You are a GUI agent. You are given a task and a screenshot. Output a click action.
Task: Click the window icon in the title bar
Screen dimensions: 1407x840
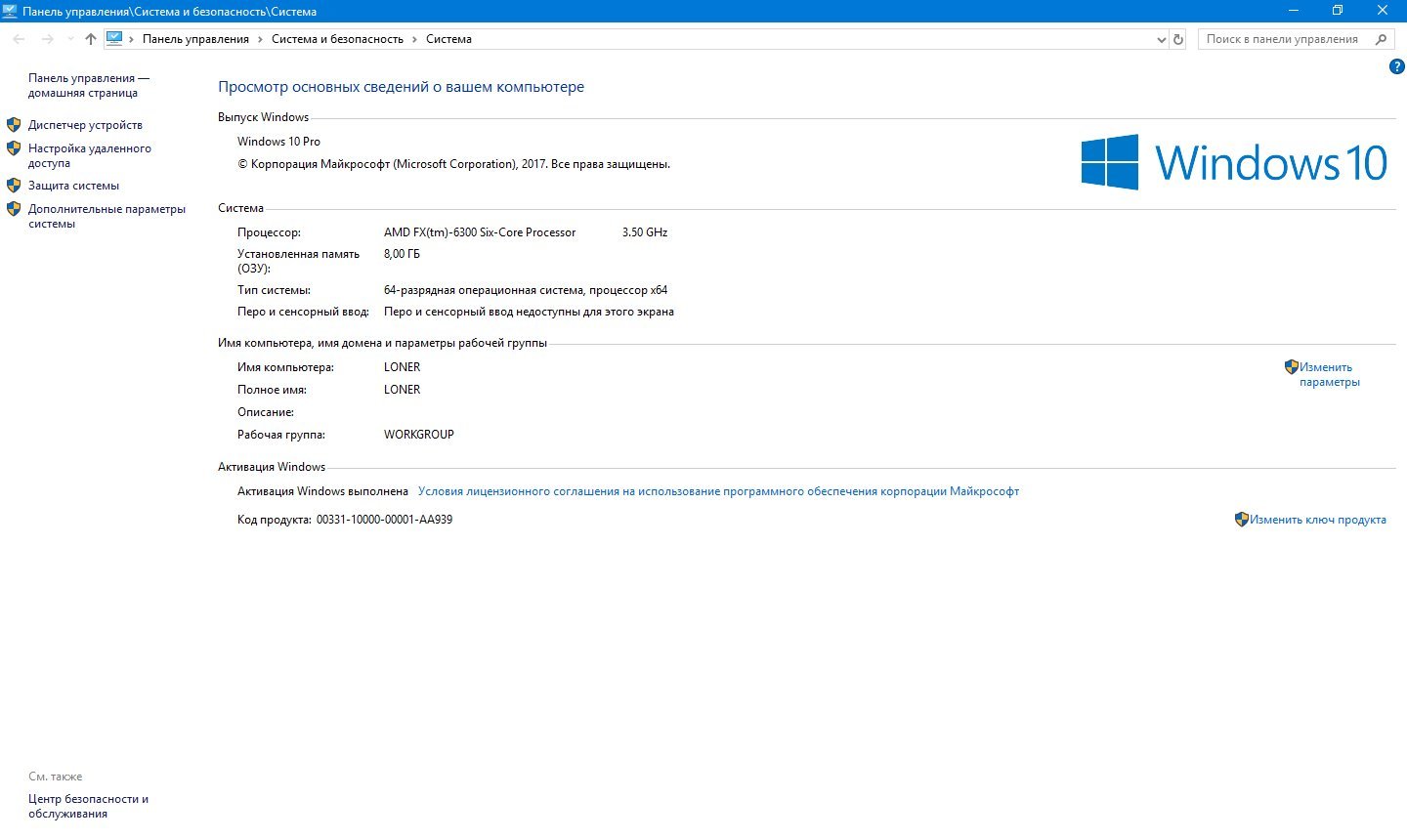tap(10, 11)
